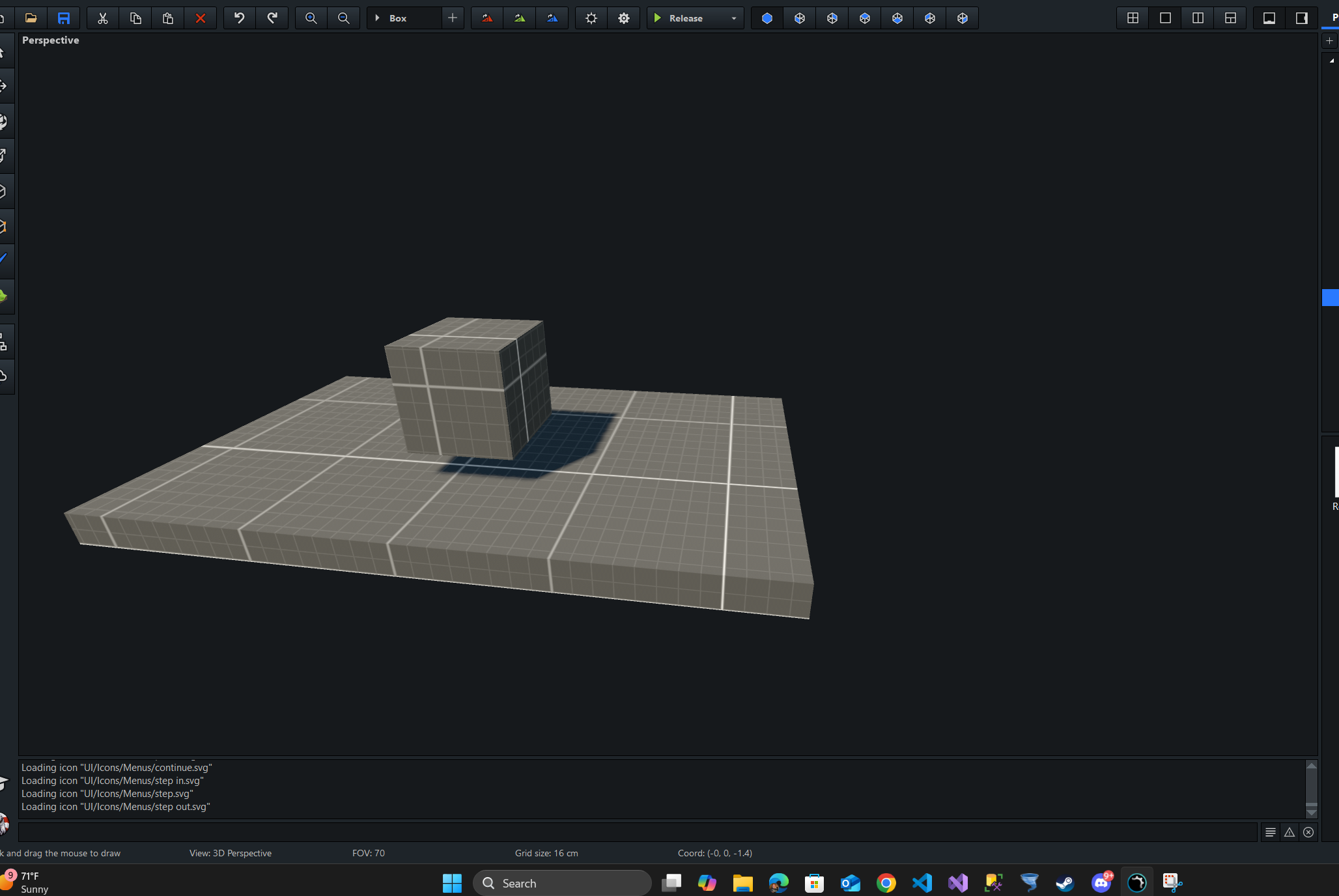Undo the last action

coord(240,18)
